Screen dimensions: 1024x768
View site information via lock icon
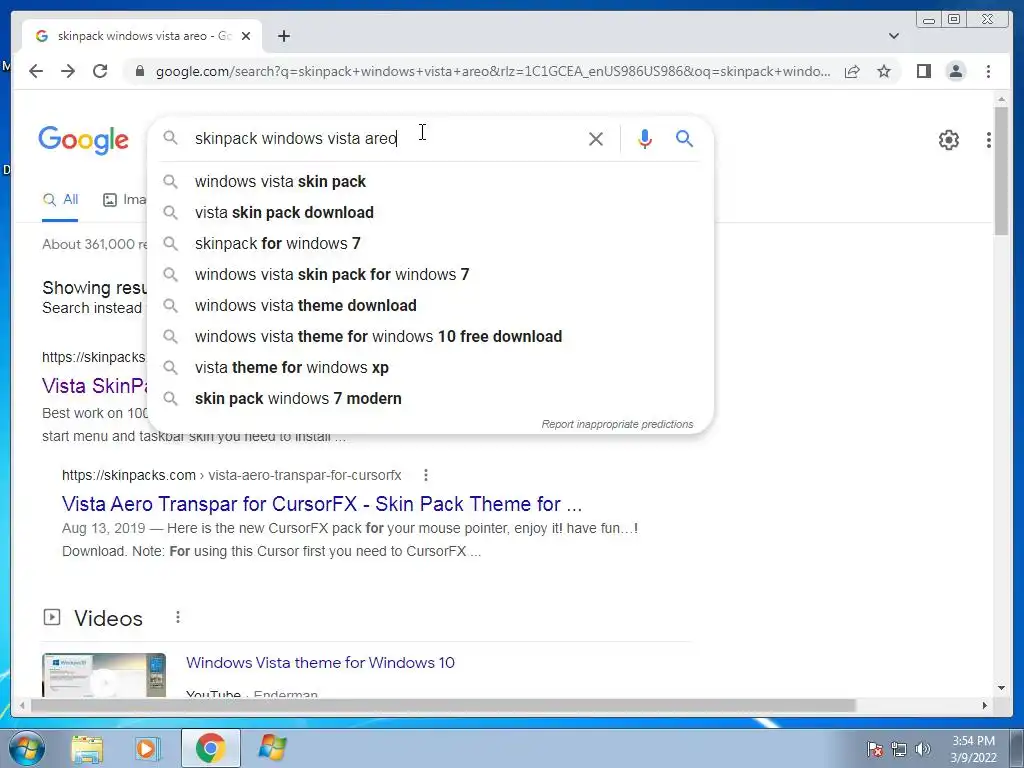pyautogui.click(x=139, y=71)
